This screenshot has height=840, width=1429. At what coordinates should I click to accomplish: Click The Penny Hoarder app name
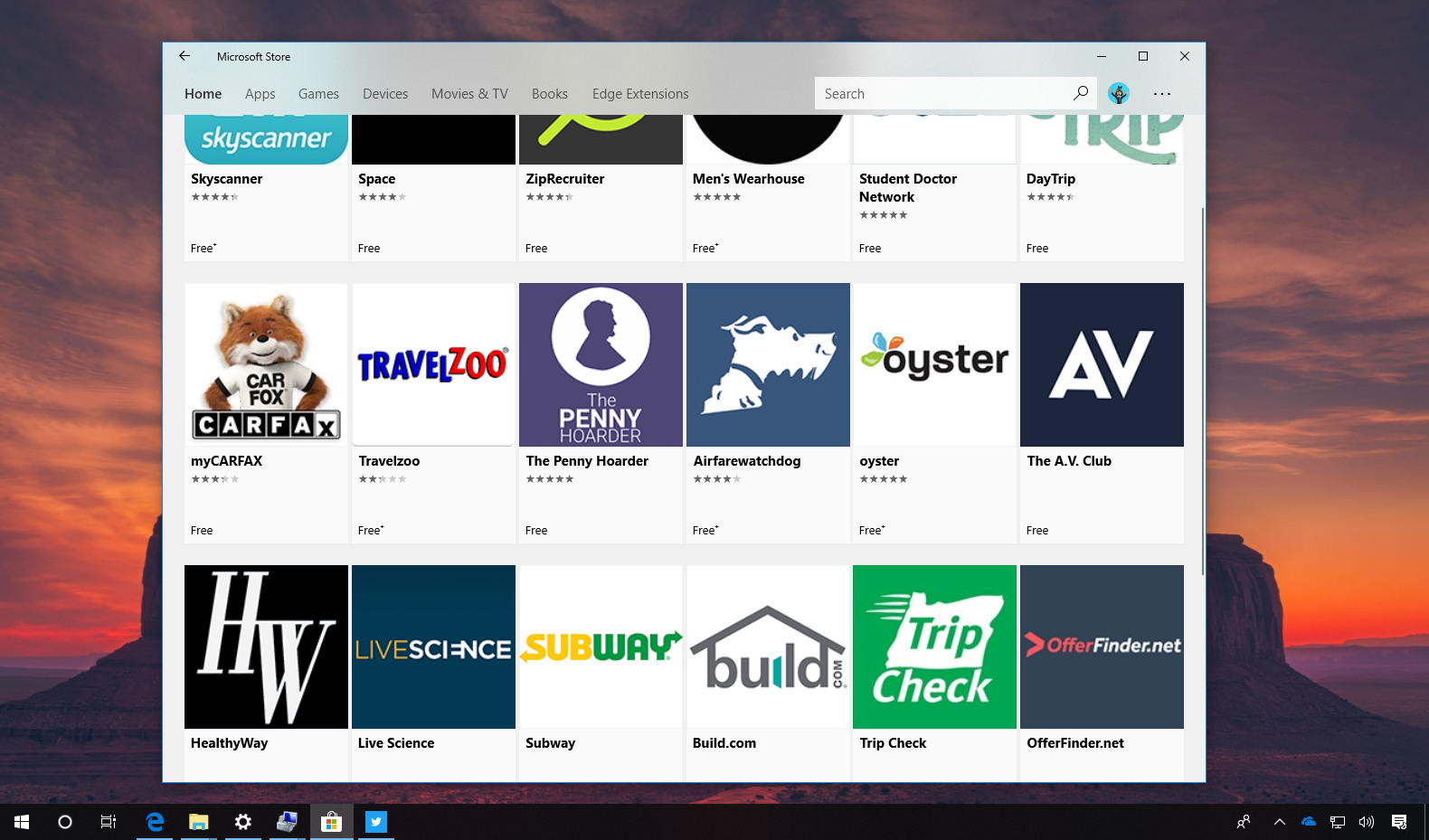[587, 461]
